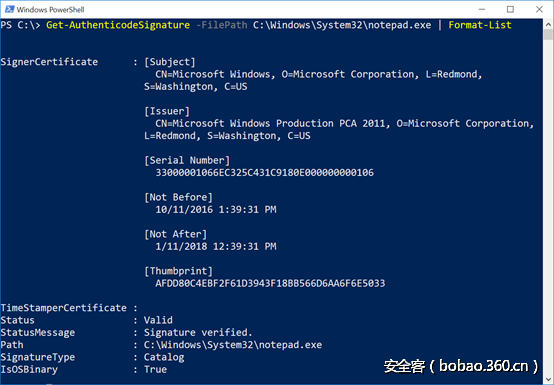Click the [Not Before] heading
554x385 pixels.
click(178, 197)
